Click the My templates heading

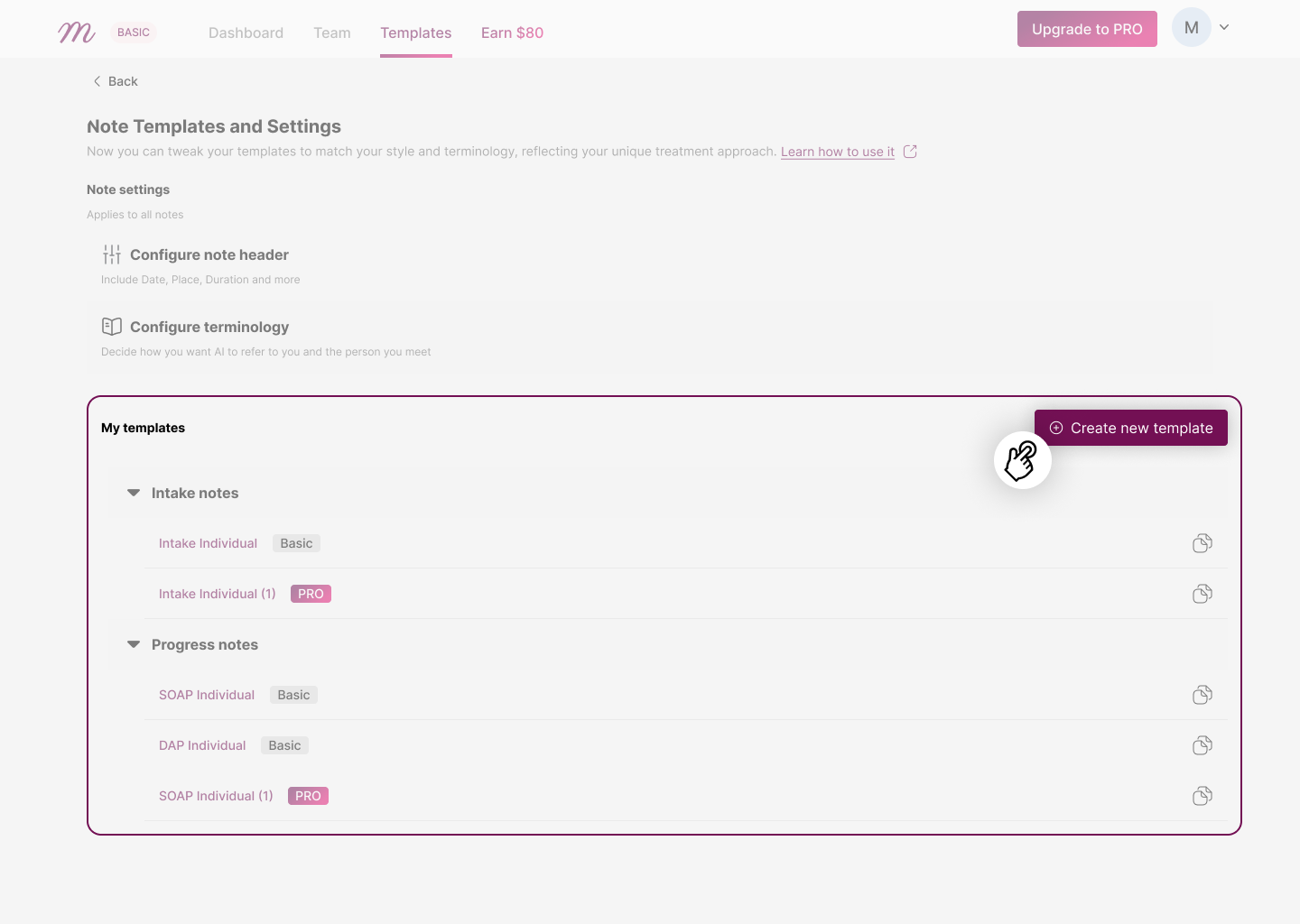(143, 428)
